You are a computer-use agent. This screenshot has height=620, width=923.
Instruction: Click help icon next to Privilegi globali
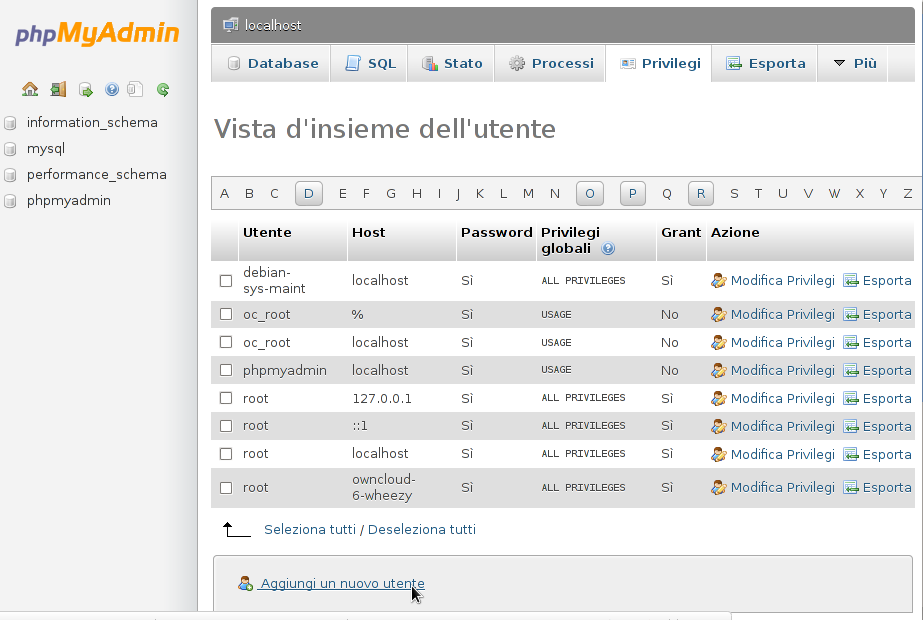[x=608, y=249]
